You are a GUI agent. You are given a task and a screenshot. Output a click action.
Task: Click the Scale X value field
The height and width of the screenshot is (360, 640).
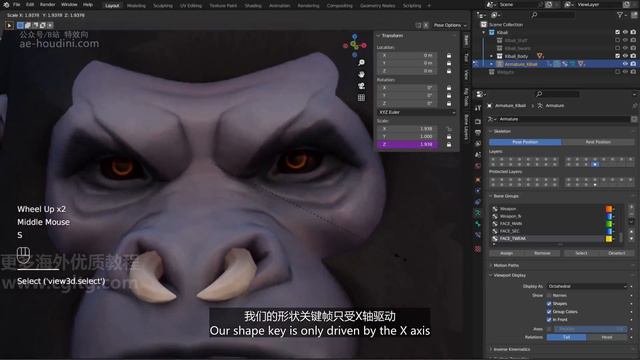tap(408, 129)
